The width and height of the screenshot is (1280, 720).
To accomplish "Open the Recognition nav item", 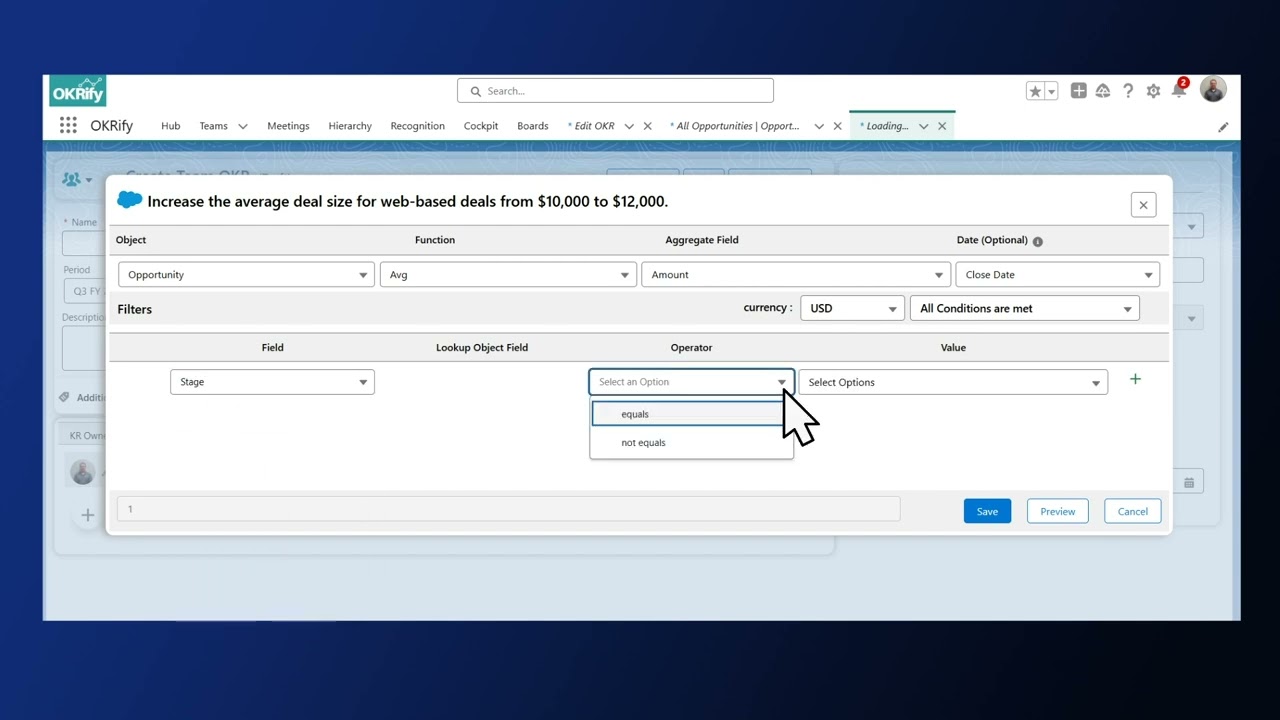I will pyautogui.click(x=418, y=126).
